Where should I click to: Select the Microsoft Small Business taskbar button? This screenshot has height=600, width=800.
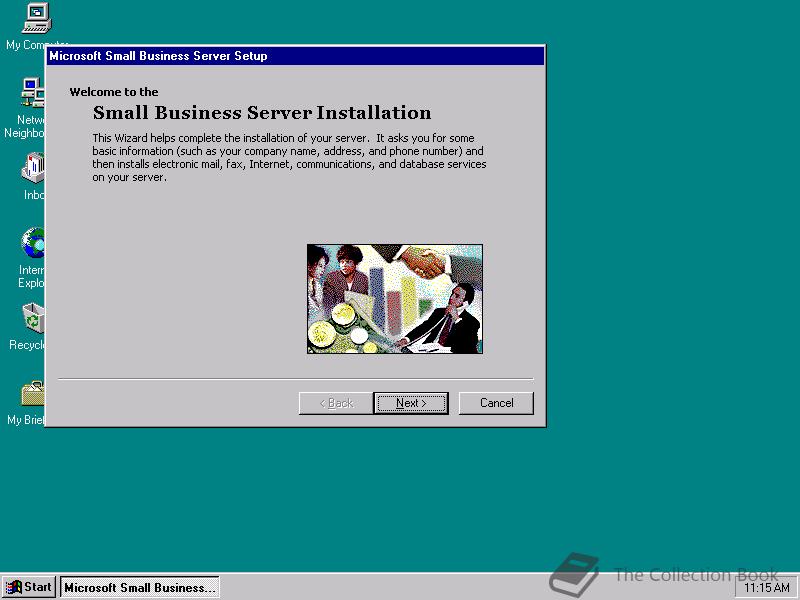tap(140, 587)
